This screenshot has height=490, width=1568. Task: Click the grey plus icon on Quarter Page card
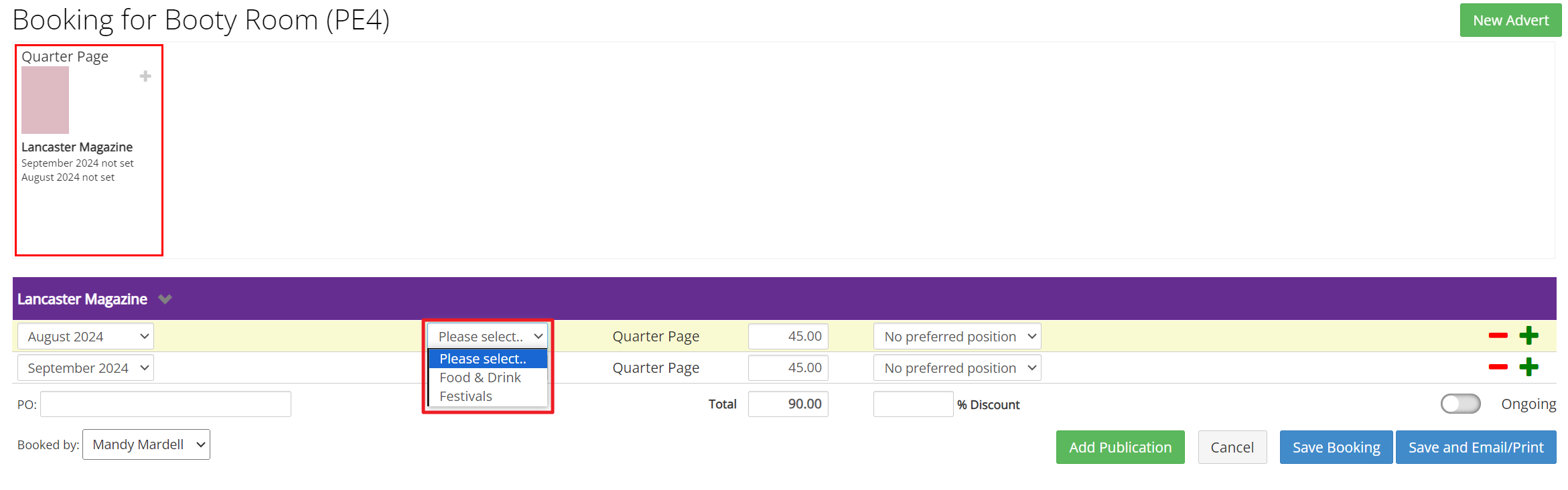[145, 76]
